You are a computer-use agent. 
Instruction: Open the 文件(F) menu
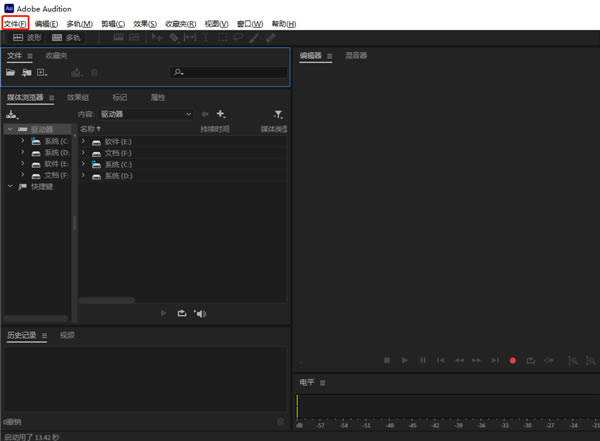click(15, 23)
